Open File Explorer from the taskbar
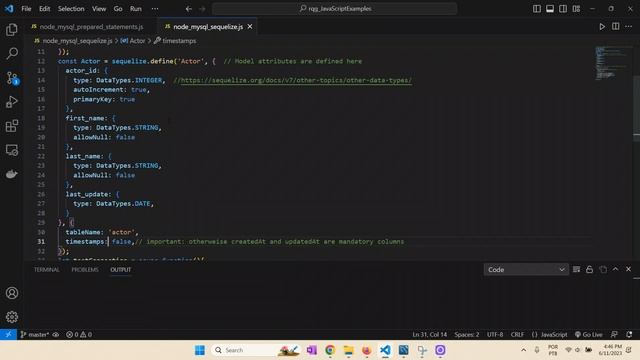640x360 pixels. 349,350
